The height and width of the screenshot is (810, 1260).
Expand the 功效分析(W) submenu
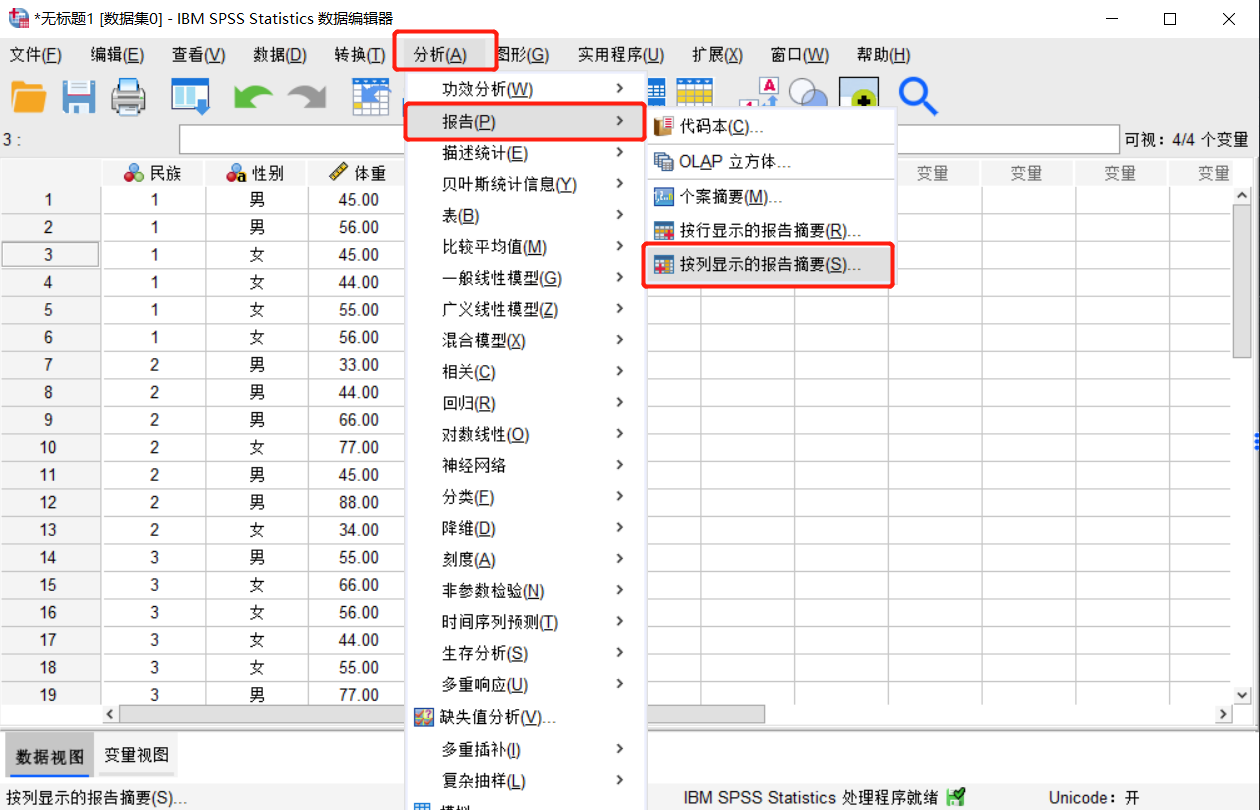[526, 90]
